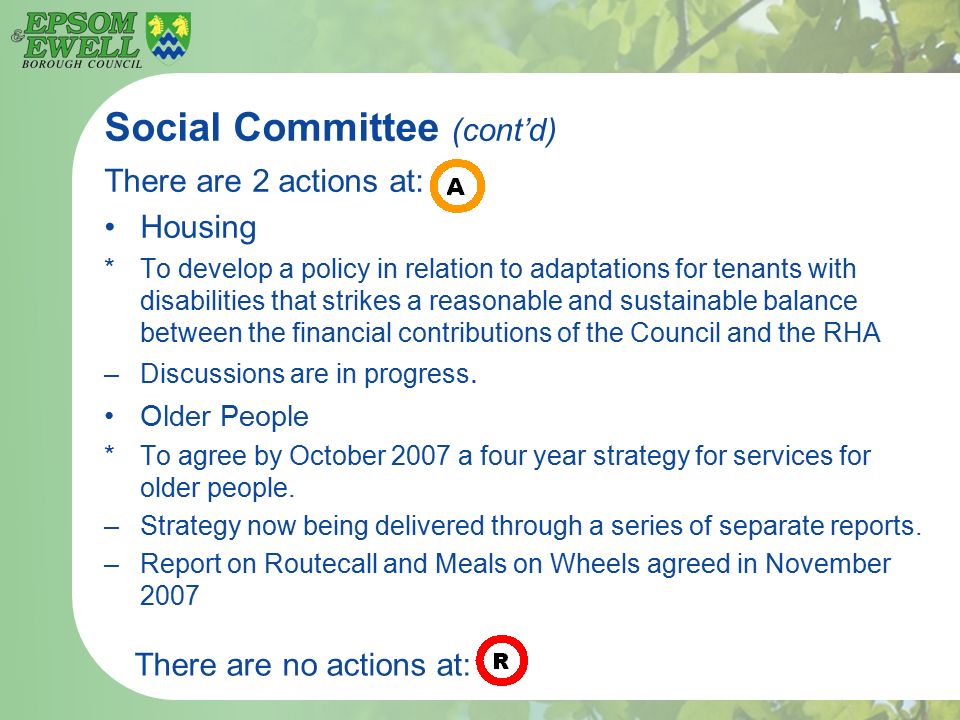
Task: Click 'Discussions are in progress.' line
Action: pos(309,374)
